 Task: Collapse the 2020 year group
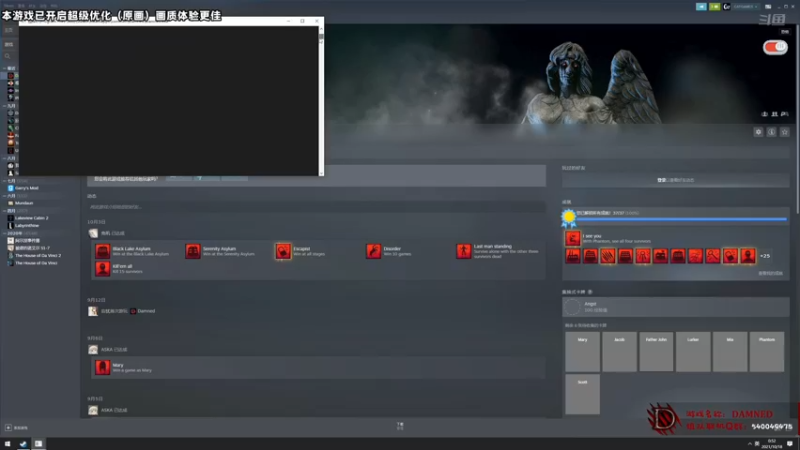(x=5, y=233)
